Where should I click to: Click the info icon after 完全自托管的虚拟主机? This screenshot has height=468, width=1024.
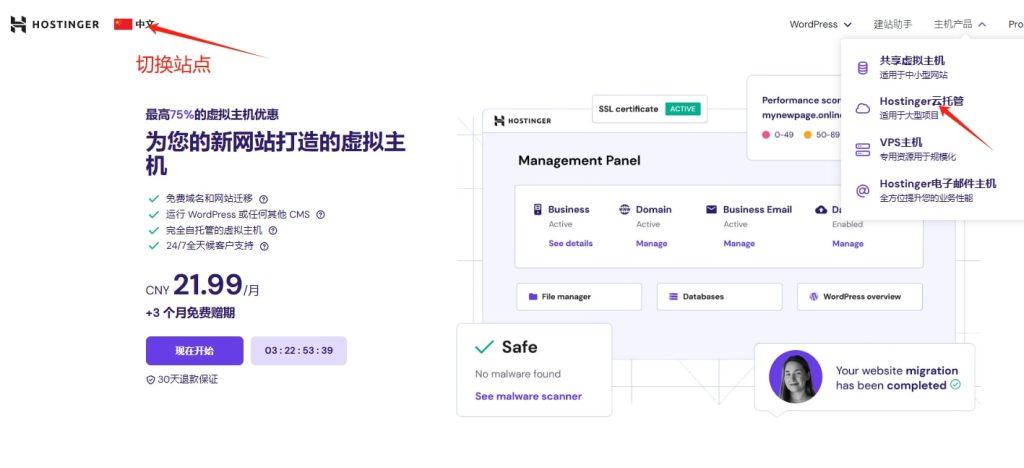[273, 230]
